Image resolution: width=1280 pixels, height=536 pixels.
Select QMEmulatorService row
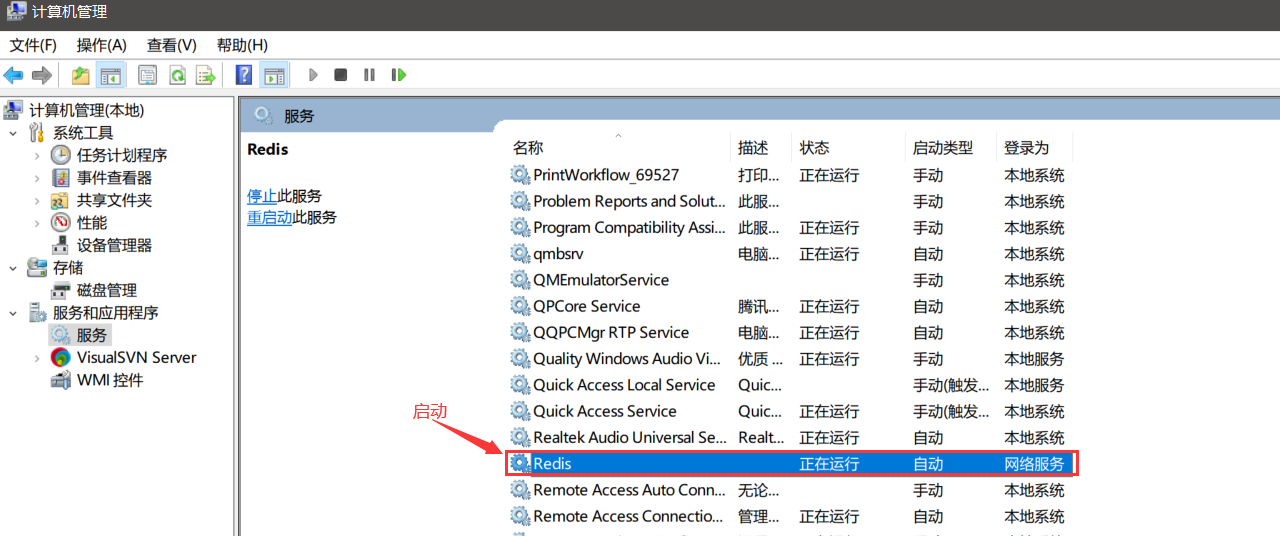click(790, 280)
